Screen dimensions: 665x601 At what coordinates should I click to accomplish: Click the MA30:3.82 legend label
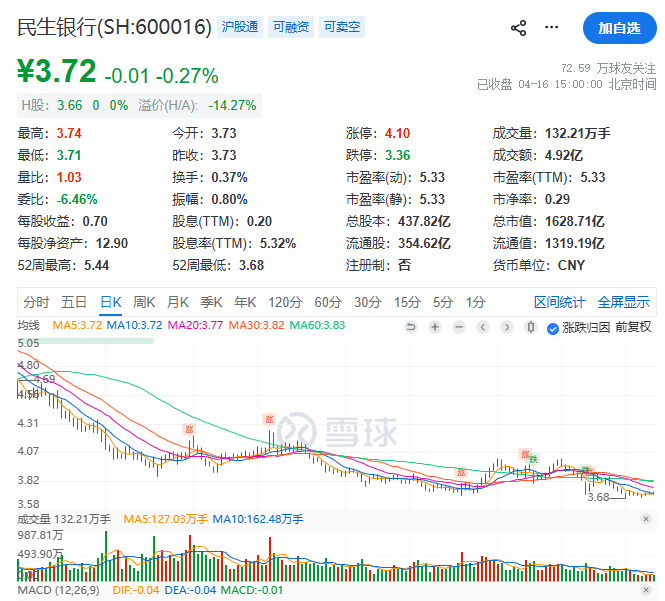point(256,325)
